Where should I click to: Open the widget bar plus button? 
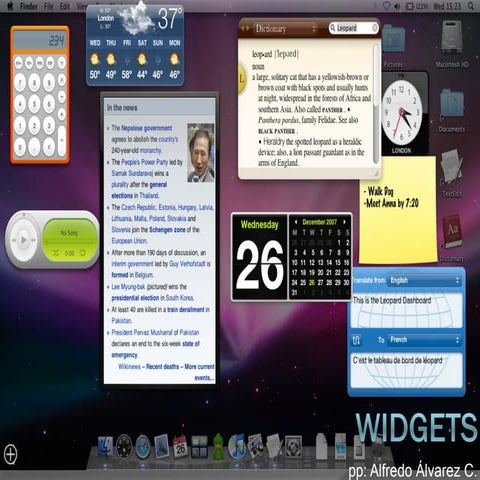pos(10,454)
